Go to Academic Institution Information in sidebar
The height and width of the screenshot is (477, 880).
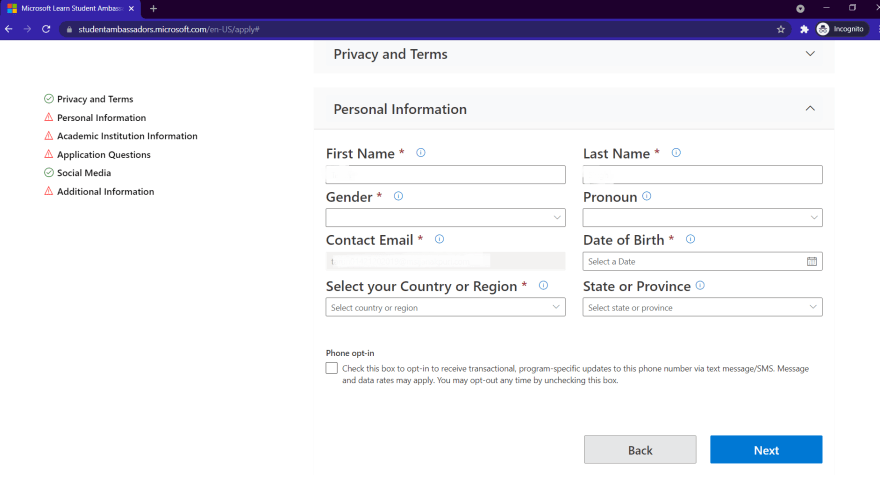127,136
